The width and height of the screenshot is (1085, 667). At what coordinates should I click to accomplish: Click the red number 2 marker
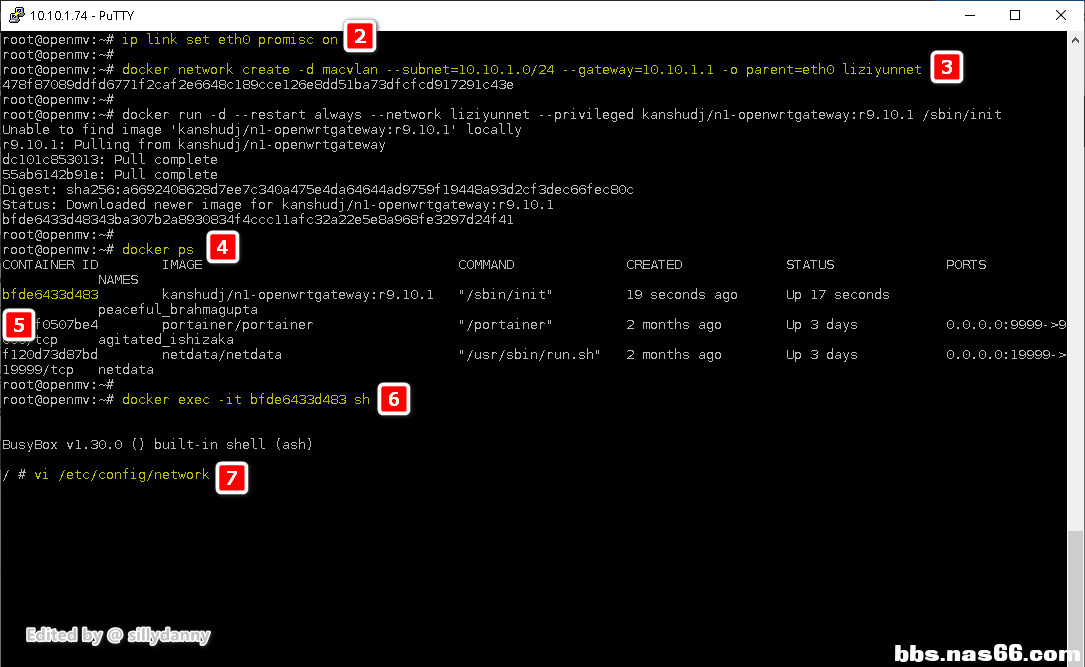tap(360, 38)
